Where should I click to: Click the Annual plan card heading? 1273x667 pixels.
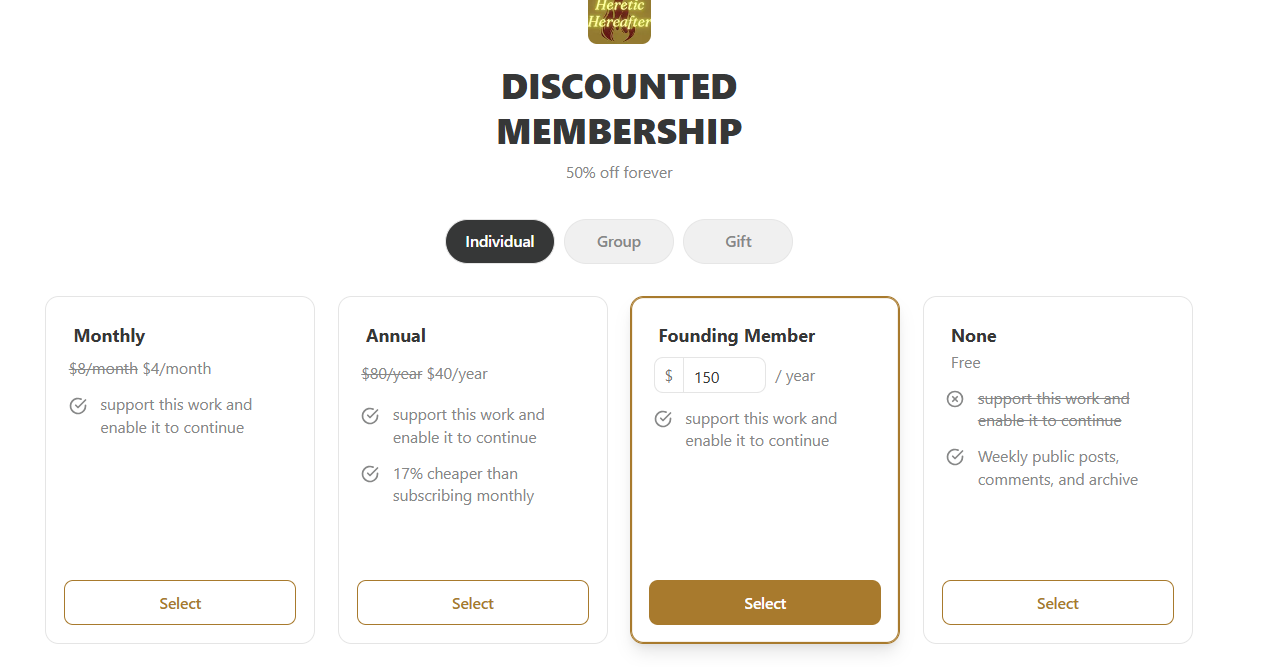(396, 336)
